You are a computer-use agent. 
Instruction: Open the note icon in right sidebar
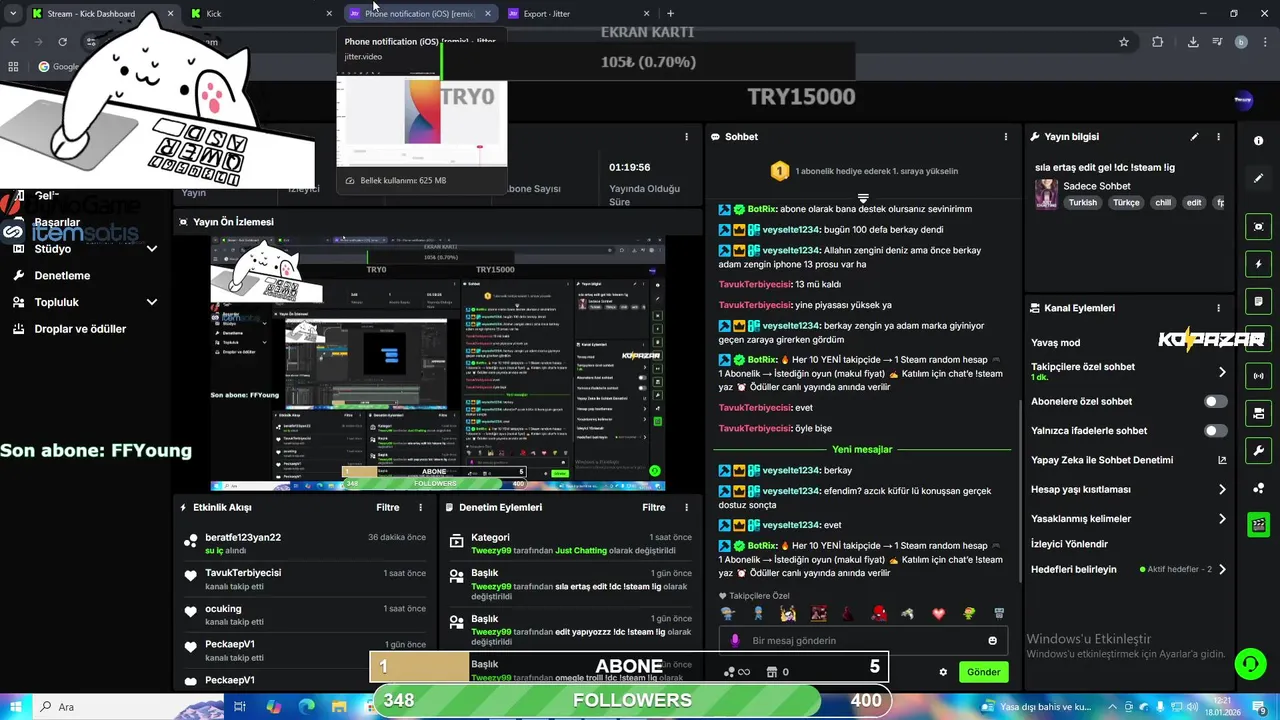click(1258, 301)
